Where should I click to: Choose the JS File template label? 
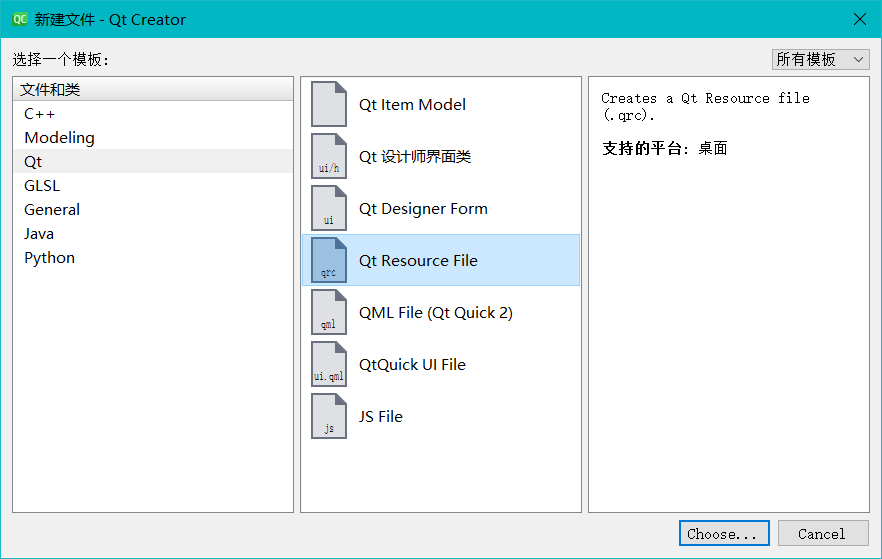(x=381, y=417)
